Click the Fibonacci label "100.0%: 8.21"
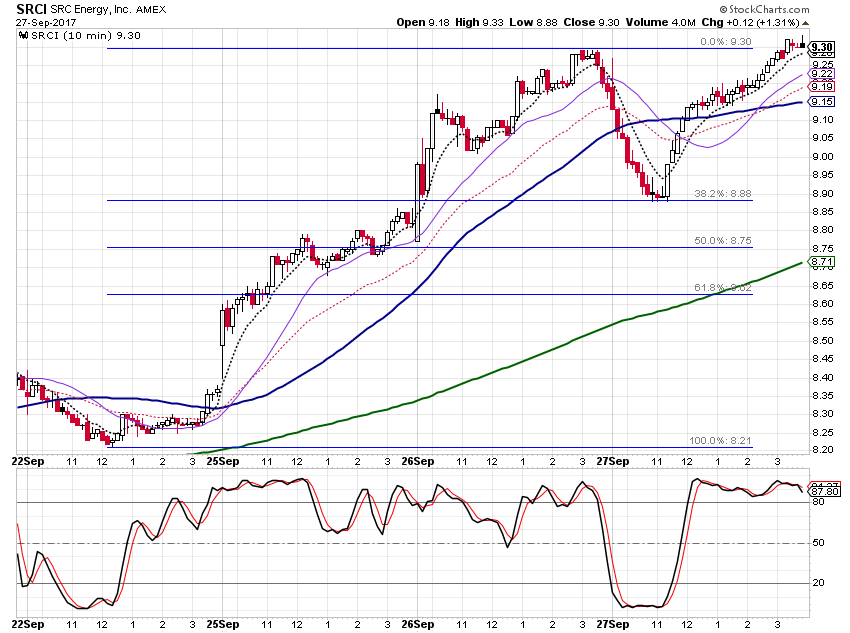850x633 pixels. (720, 441)
